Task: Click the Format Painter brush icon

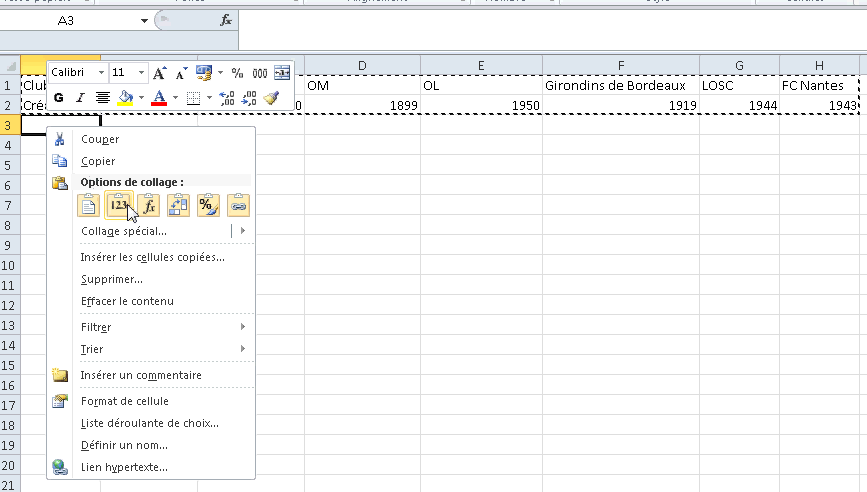Action: (x=271, y=98)
